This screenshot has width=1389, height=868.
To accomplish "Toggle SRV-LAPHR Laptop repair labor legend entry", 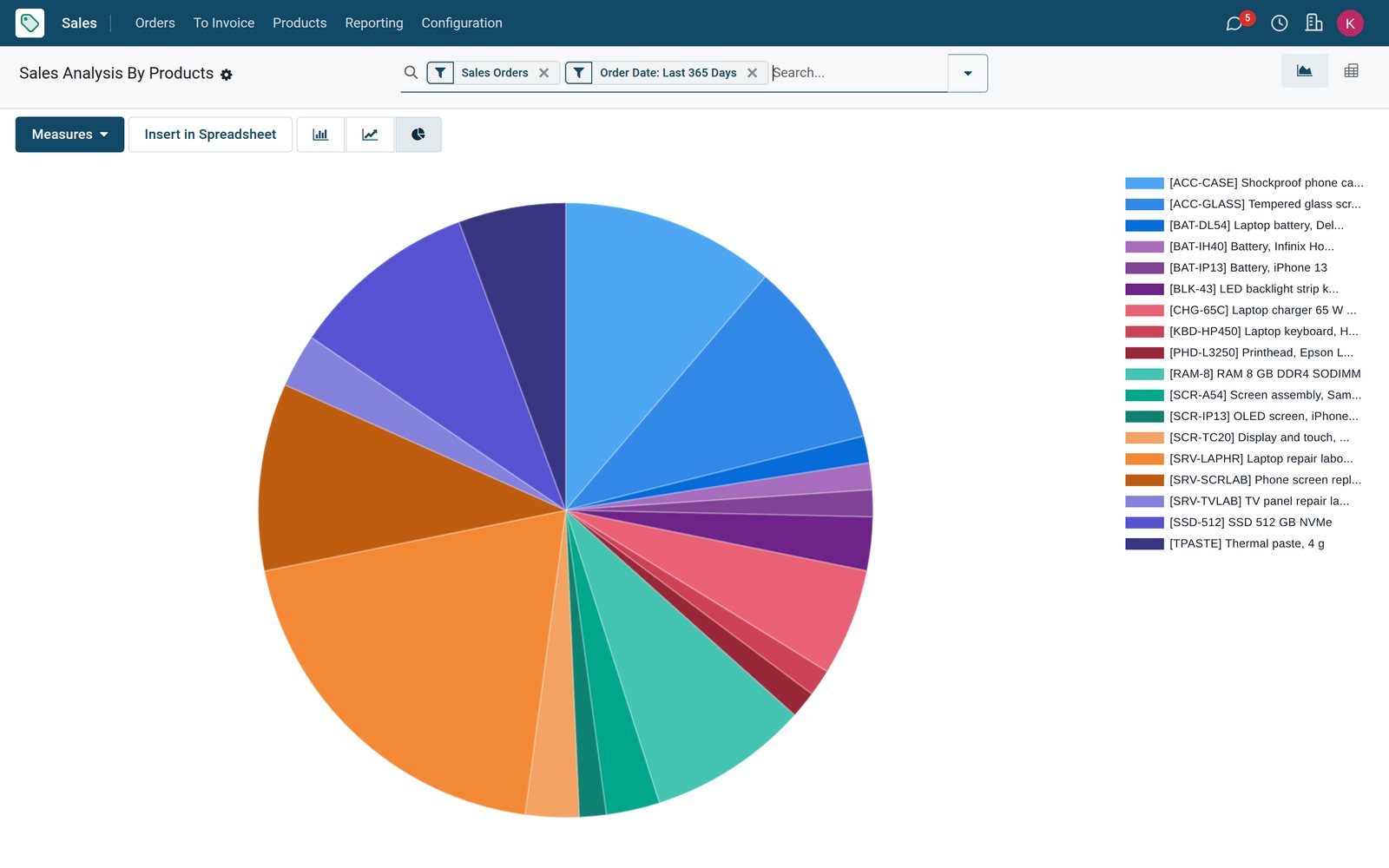I will coord(1239,459).
